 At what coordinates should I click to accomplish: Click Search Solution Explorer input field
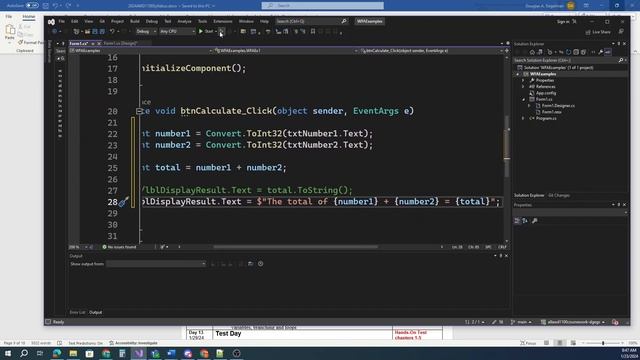click(x=565, y=60)
